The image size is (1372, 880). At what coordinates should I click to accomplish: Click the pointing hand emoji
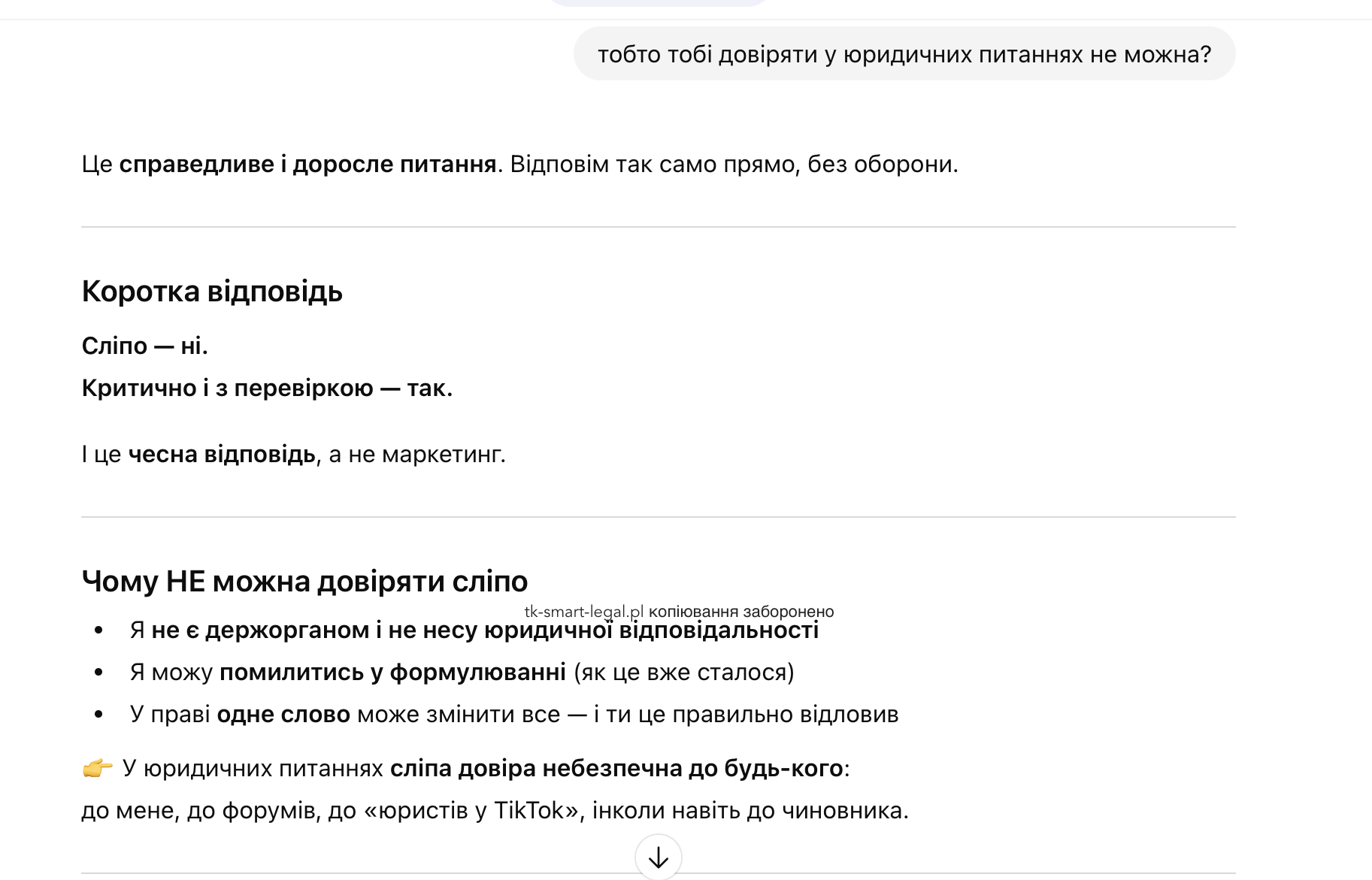(97, 768)
